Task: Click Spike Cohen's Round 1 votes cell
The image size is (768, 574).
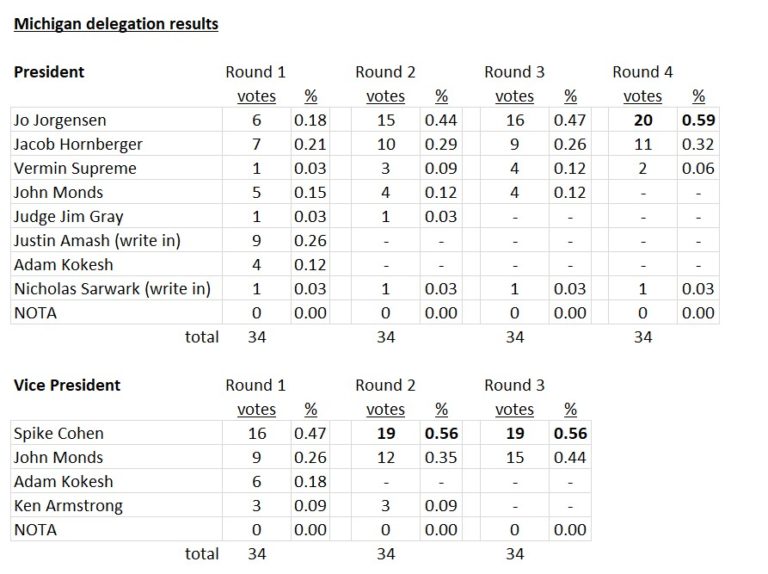Action: pos(256,433)
